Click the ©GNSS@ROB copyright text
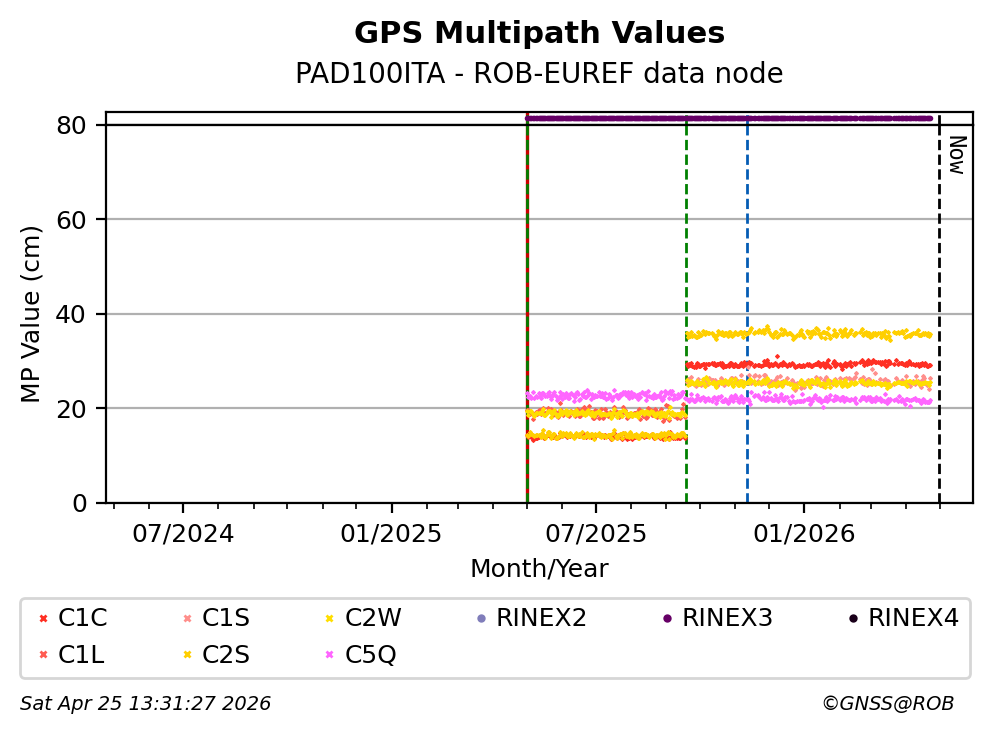 [887, 704]
